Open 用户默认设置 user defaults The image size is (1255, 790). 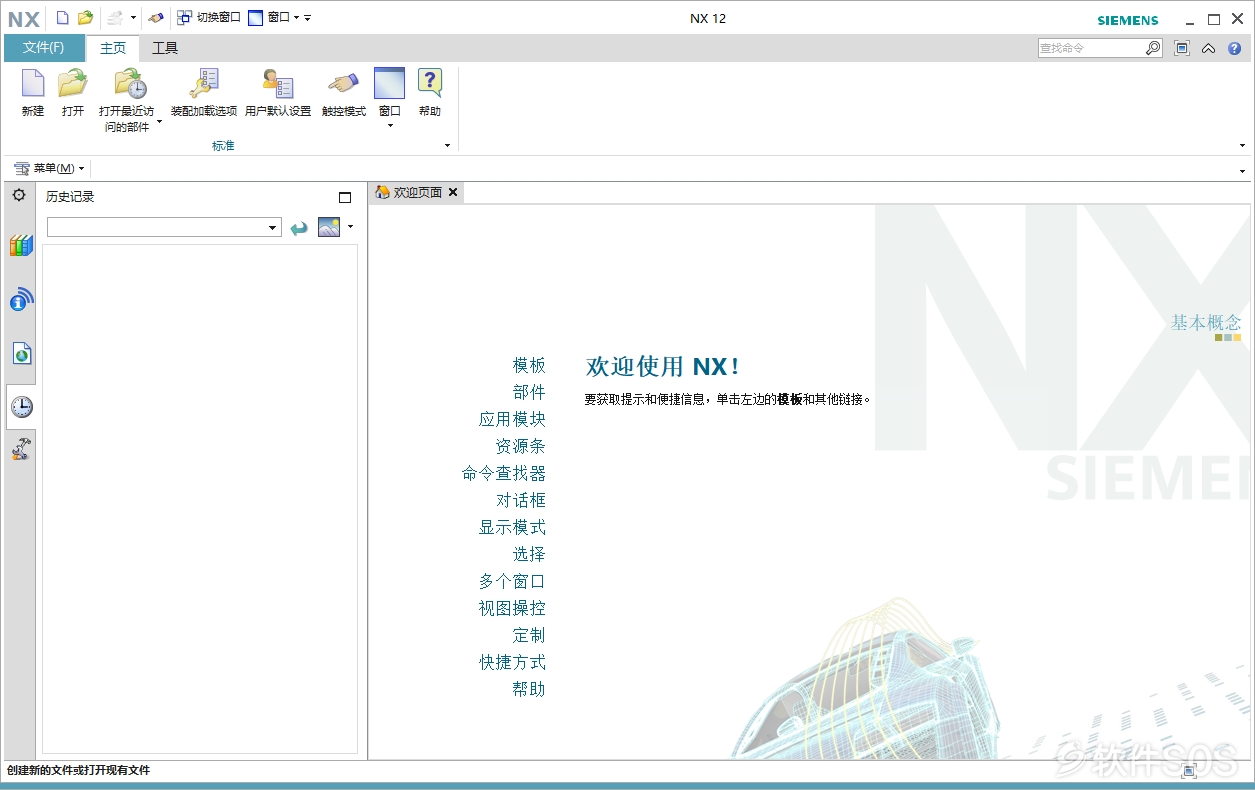point(278,94)
